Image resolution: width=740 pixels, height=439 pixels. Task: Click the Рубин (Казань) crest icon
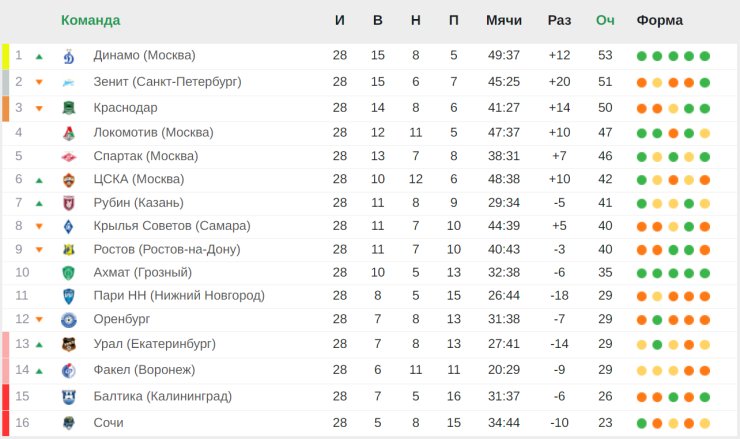click(69, 203)
